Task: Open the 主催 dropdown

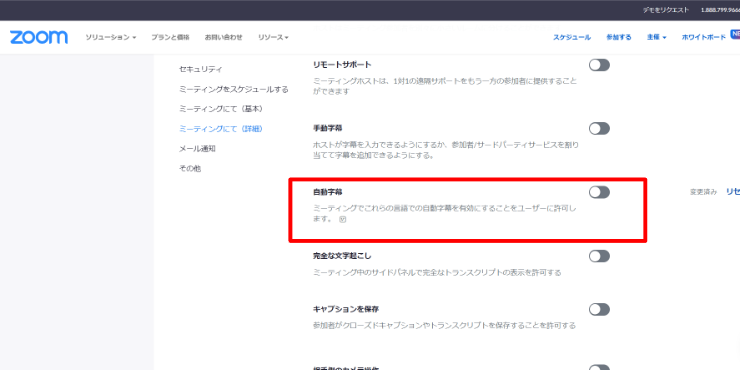Action: pos(656,37)
